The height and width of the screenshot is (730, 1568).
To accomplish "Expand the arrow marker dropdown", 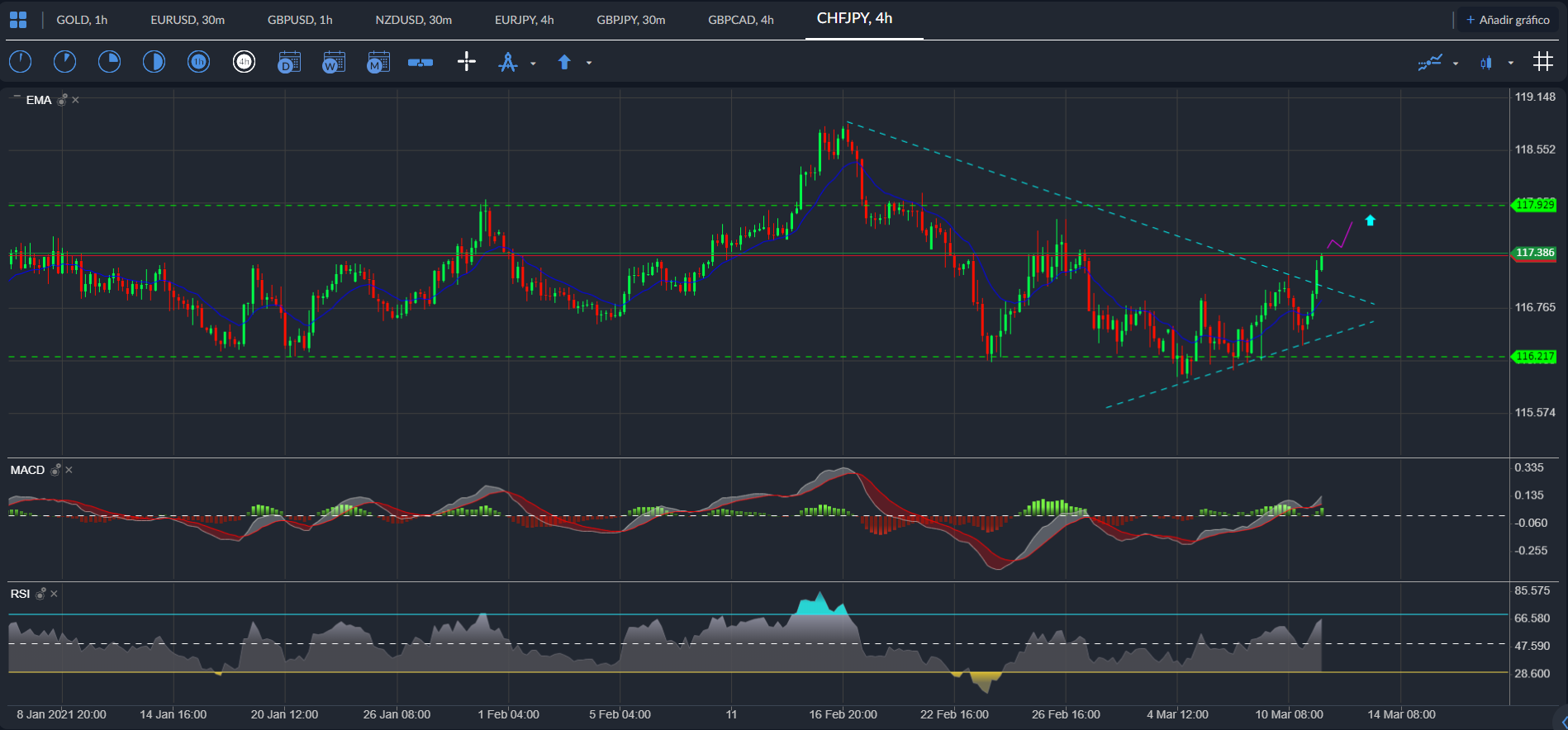I will (x=589, y=63).
